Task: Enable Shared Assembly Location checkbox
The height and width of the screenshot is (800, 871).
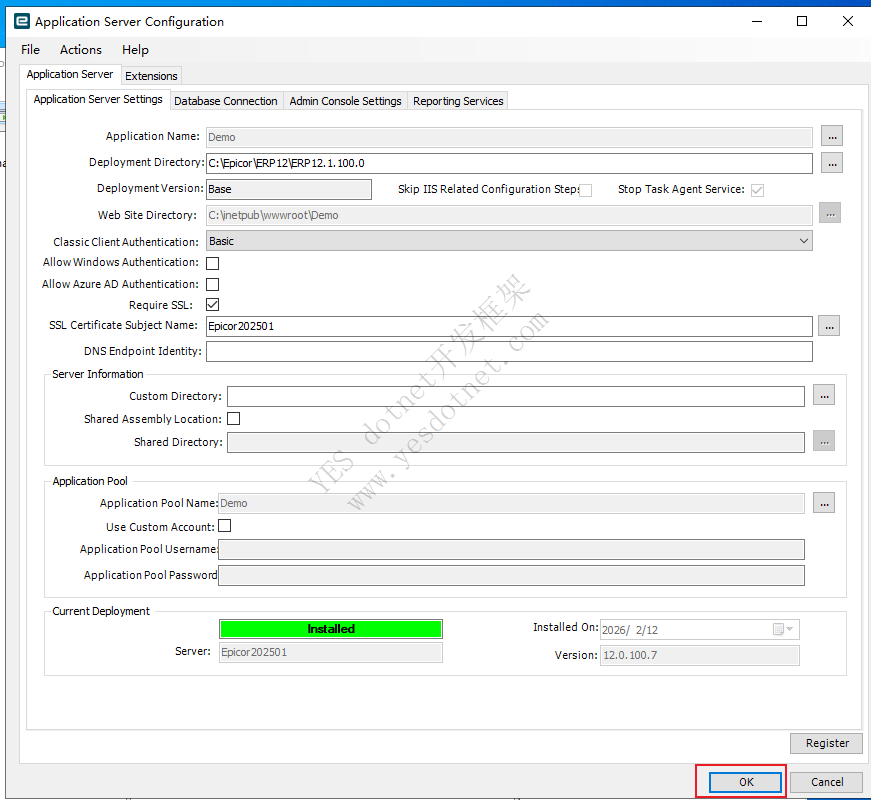Action: 233,419
